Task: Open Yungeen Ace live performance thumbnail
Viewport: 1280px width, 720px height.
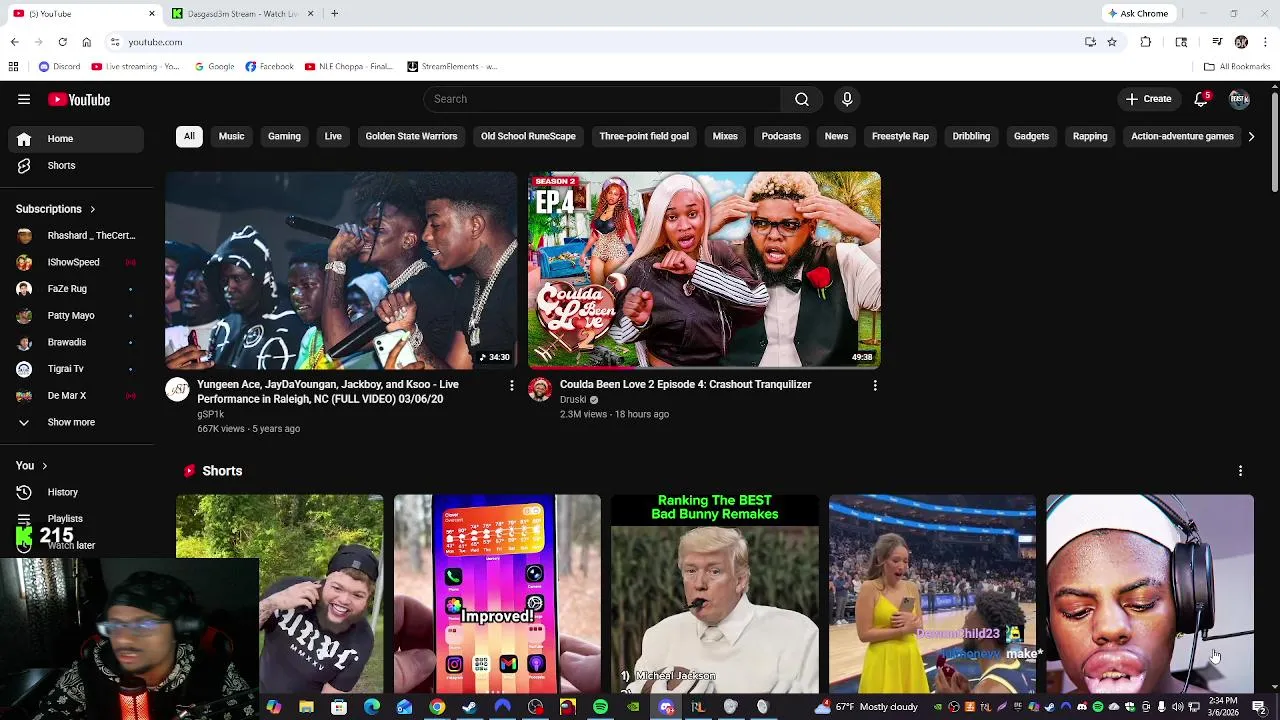Action: [341, 270]
